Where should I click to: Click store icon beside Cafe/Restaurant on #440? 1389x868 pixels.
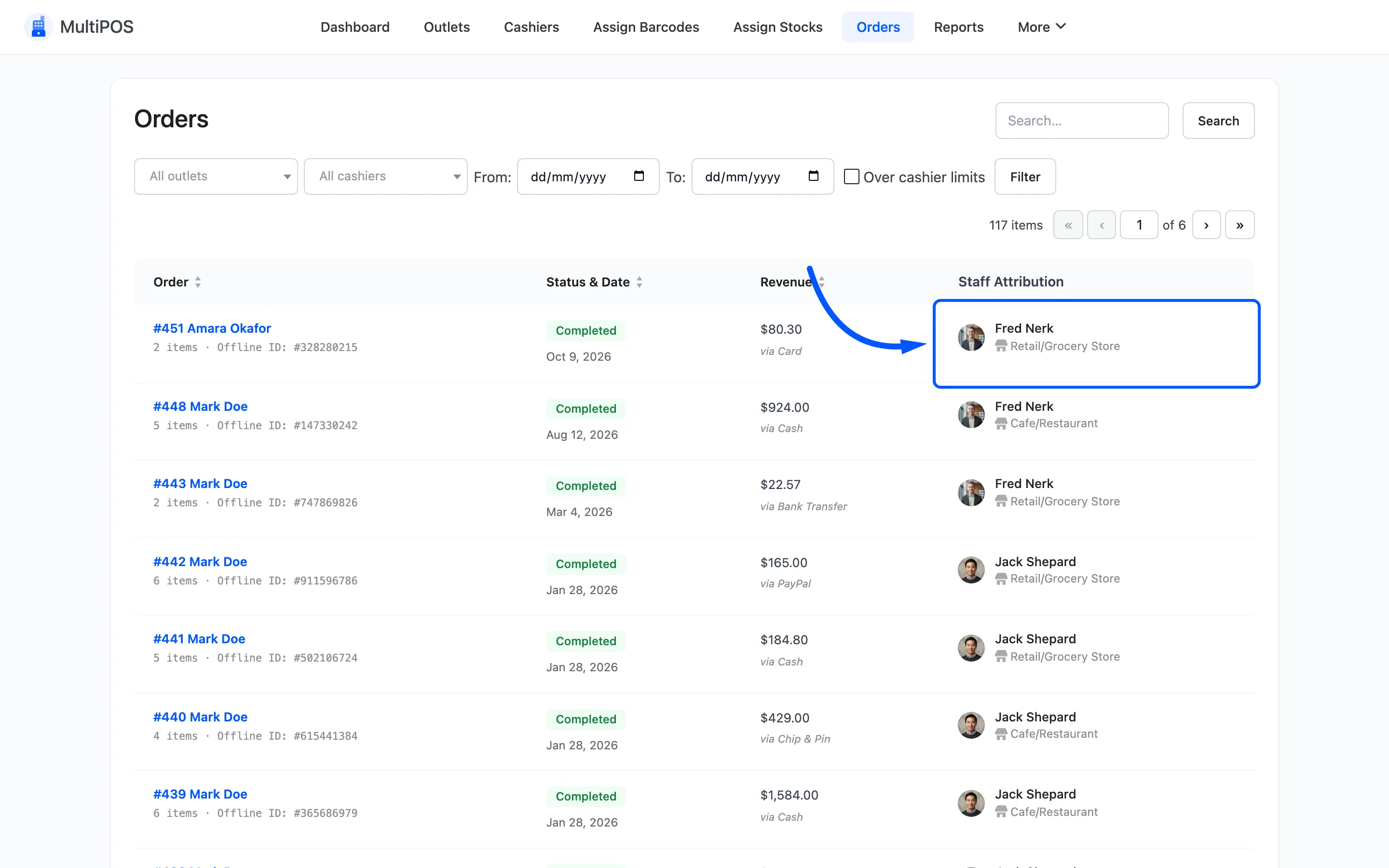coord(1001,733)
